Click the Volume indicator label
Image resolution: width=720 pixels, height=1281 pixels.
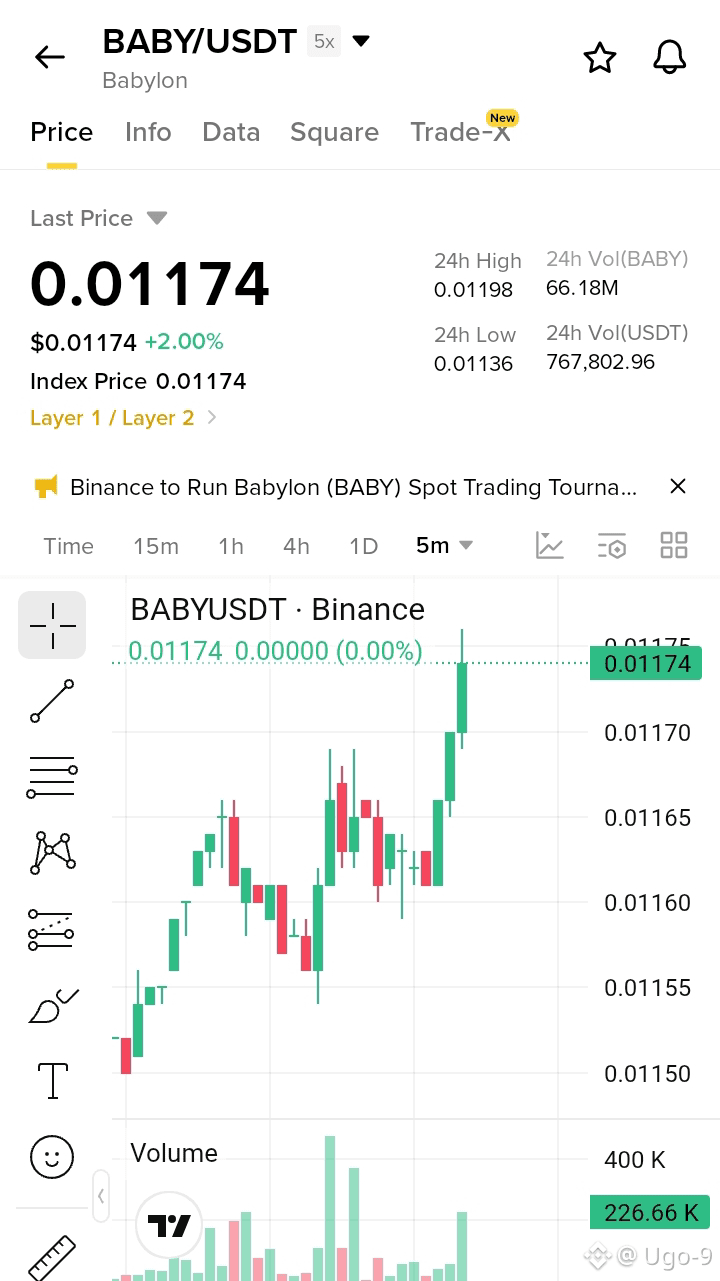174,1153
